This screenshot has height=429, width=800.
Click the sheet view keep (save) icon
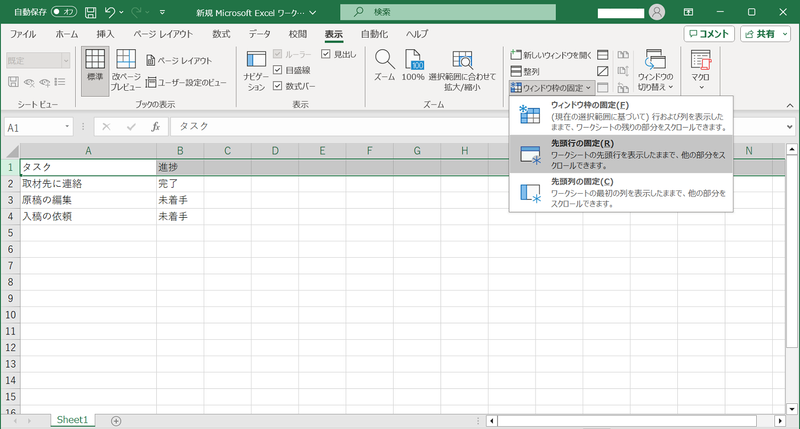13,82
